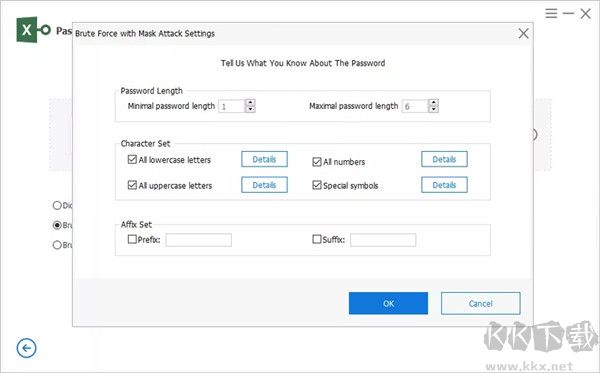
Task: Click the back arrow icon in the main window
Action: (26, 348)
